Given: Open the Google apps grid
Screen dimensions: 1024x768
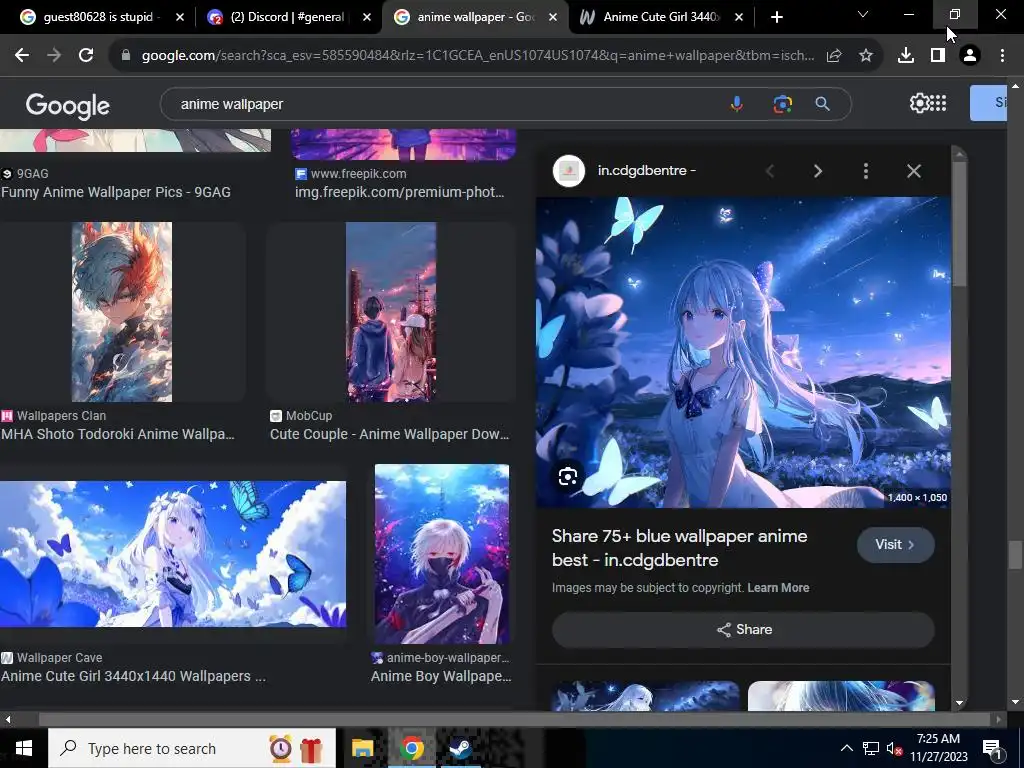Looking at the screenshot, I should pyautogui.click(x=938, y=103).
